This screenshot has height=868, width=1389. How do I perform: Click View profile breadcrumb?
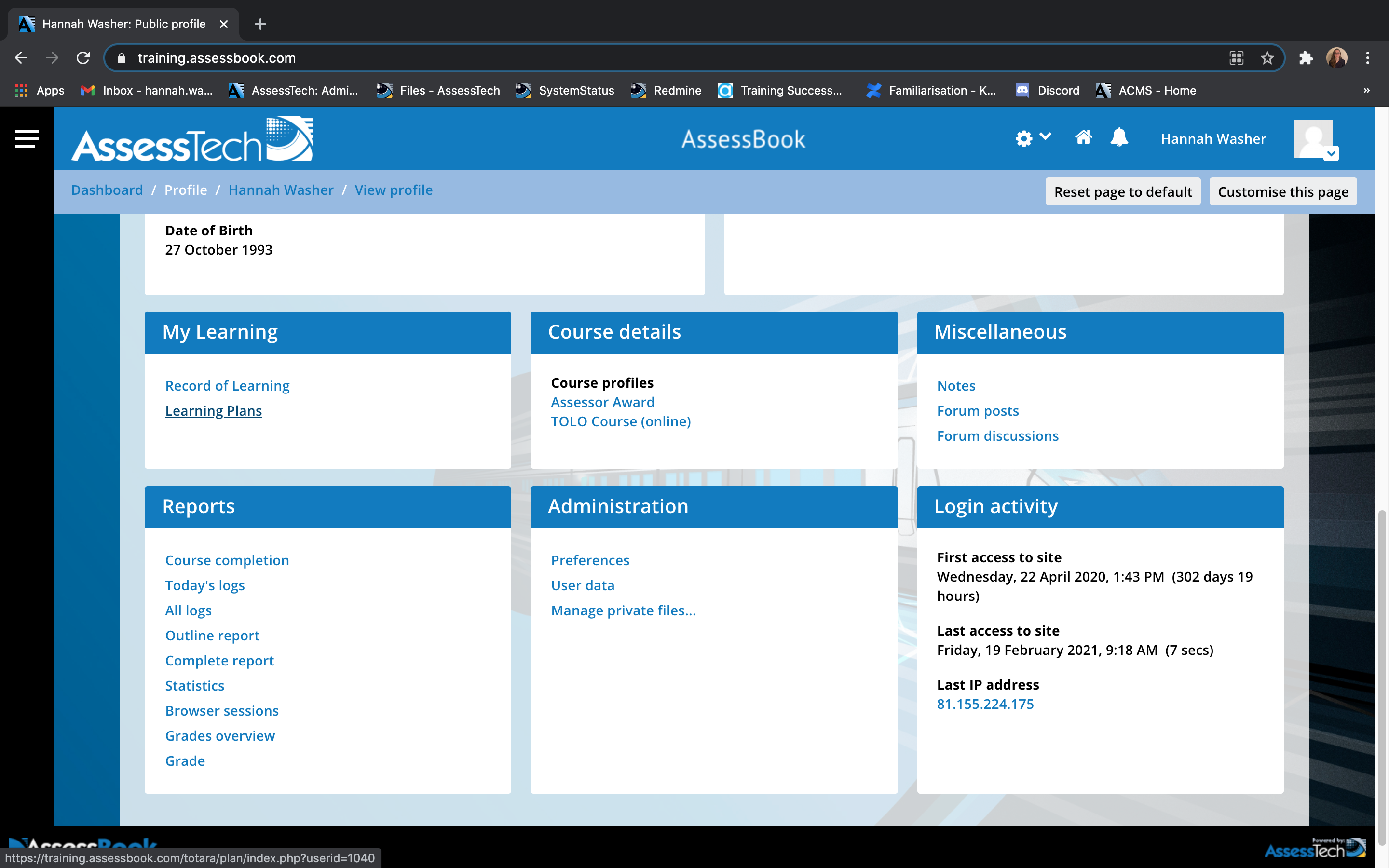[393, 190]
